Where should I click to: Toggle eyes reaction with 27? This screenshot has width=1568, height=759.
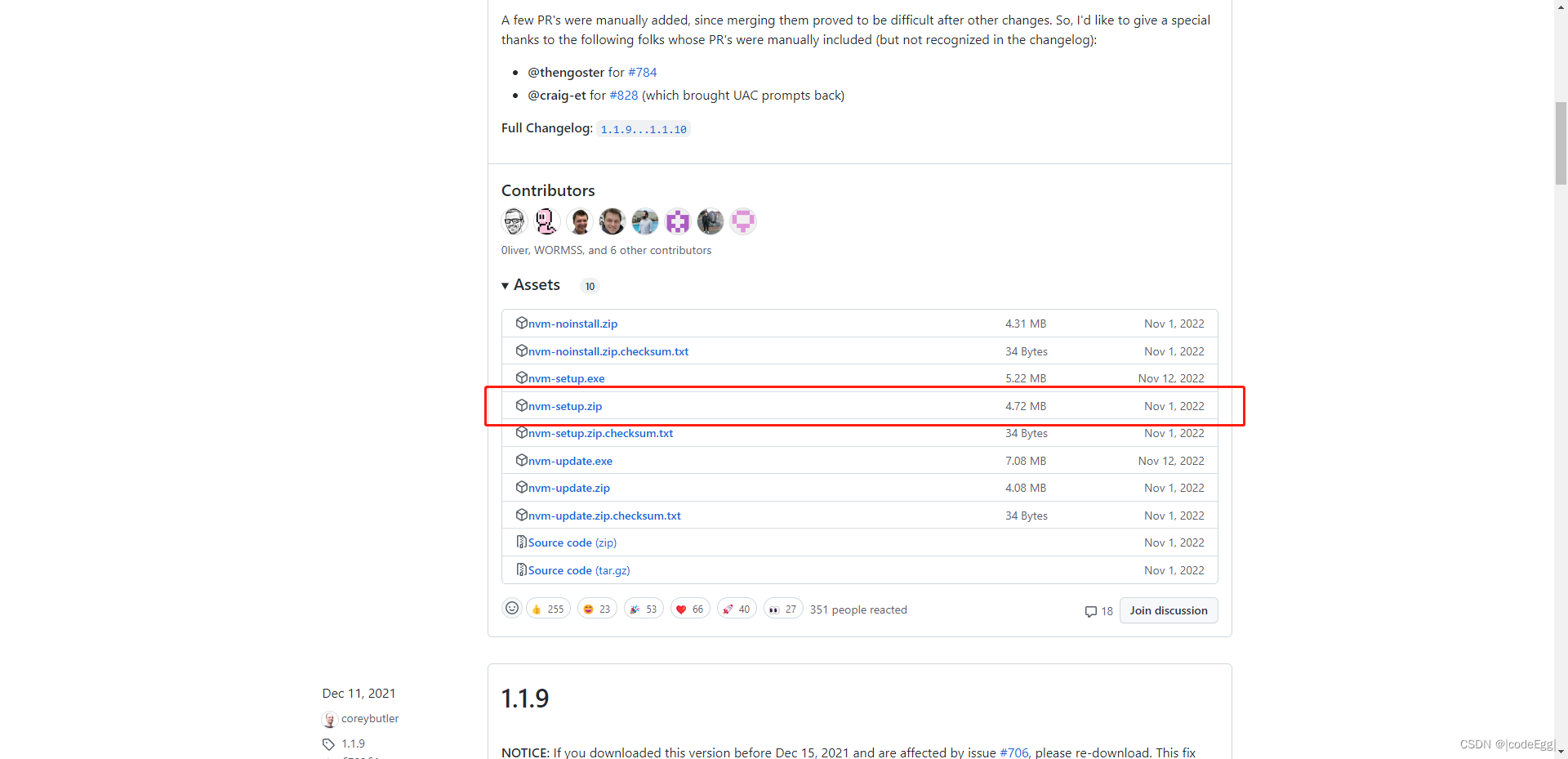[783, 609]
